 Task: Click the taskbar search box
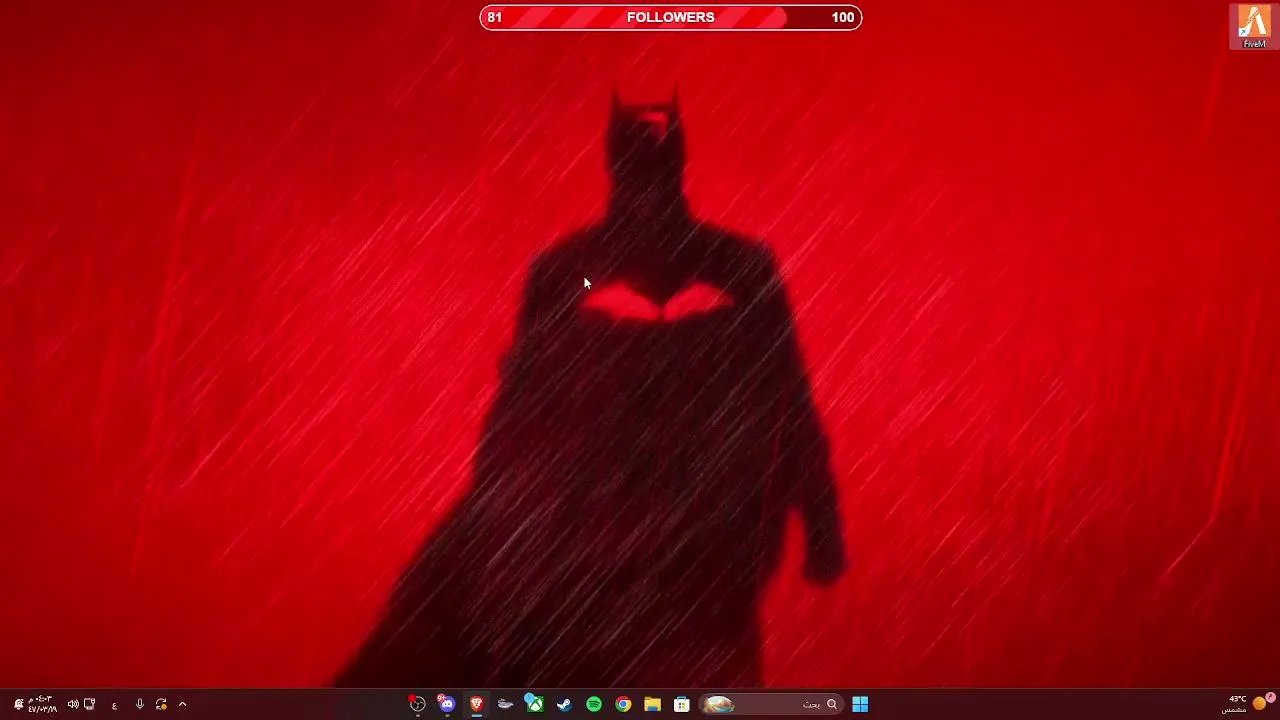(x=770, y=704)
